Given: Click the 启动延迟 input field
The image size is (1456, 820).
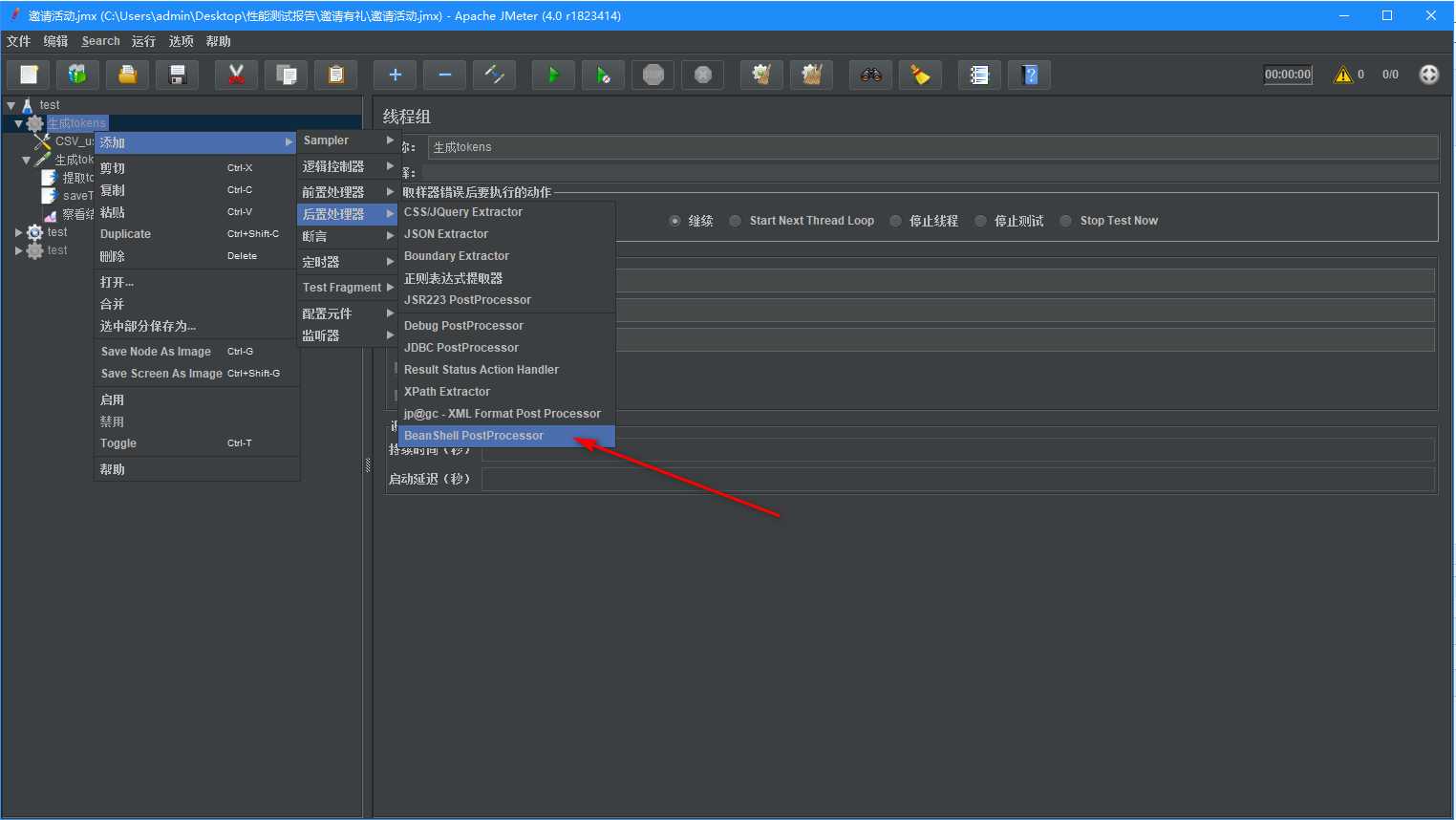Looking at the screenshot, I should (958, 479).
